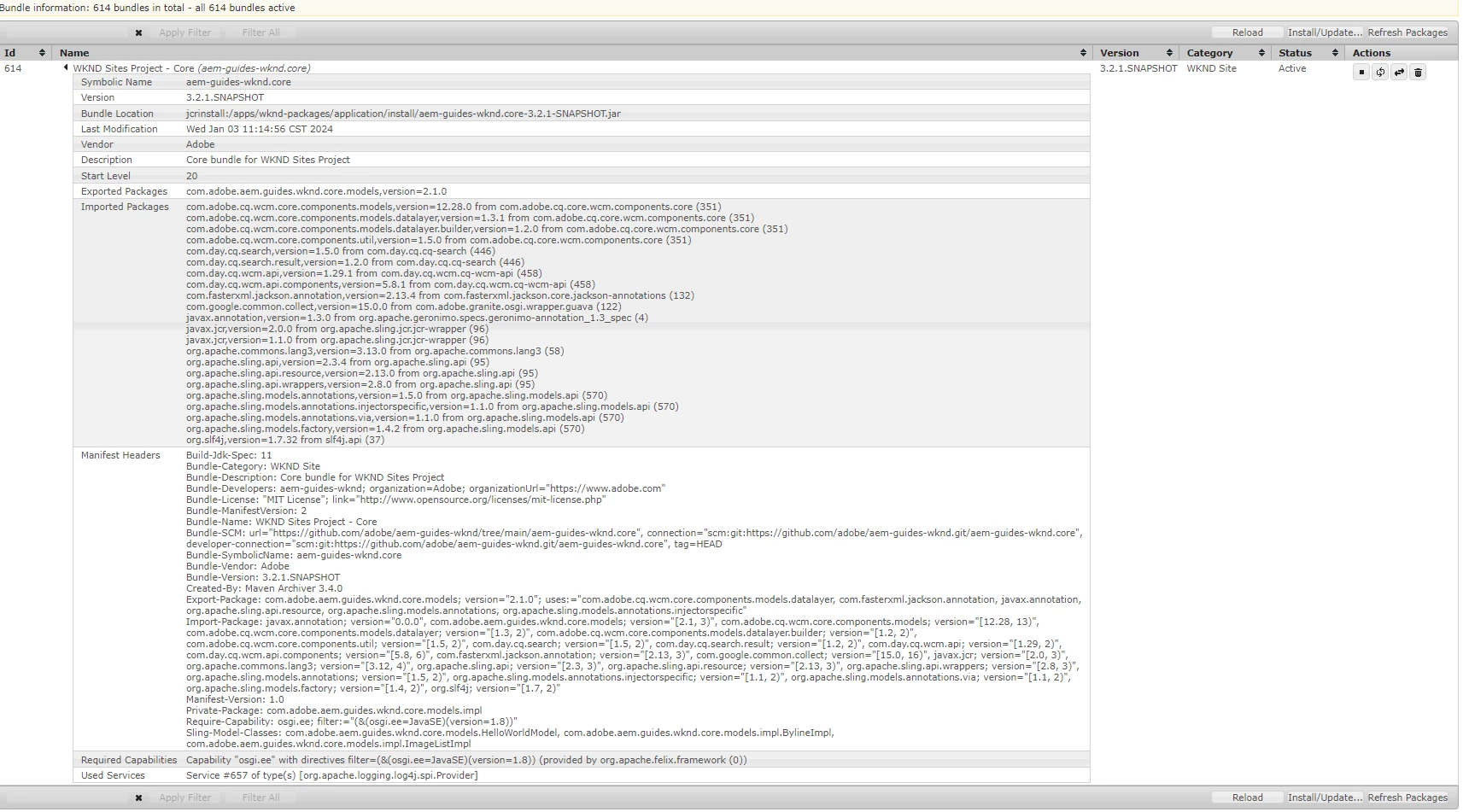Stop the WKND Sites Project Core bundle
Screen dimensions: 1463x812
point(1361,73)
